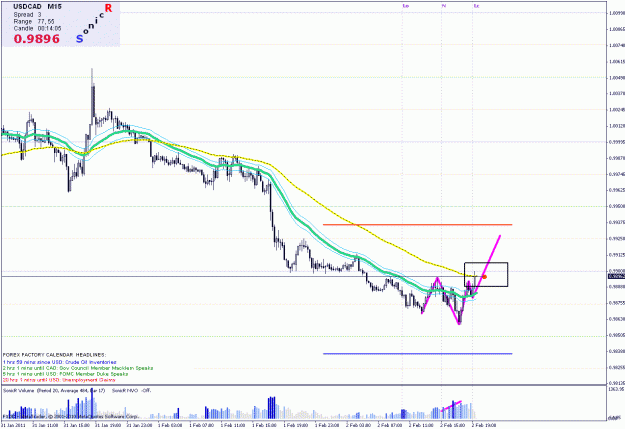The image size is (625, 429).
Task: Click the Candle 00:14:05 countdown text
Action: click(37, 28)
